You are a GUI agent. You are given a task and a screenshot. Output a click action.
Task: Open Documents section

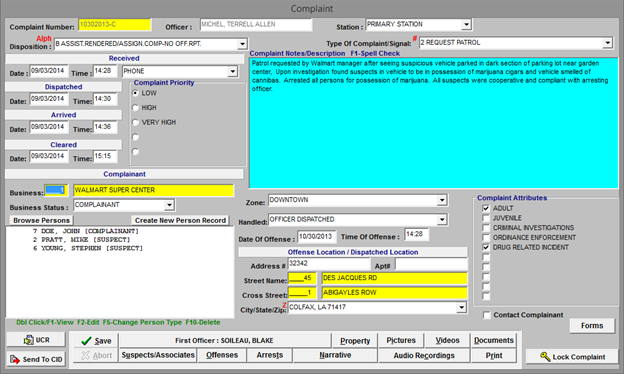pyautogui.click(x=493, y=340)
